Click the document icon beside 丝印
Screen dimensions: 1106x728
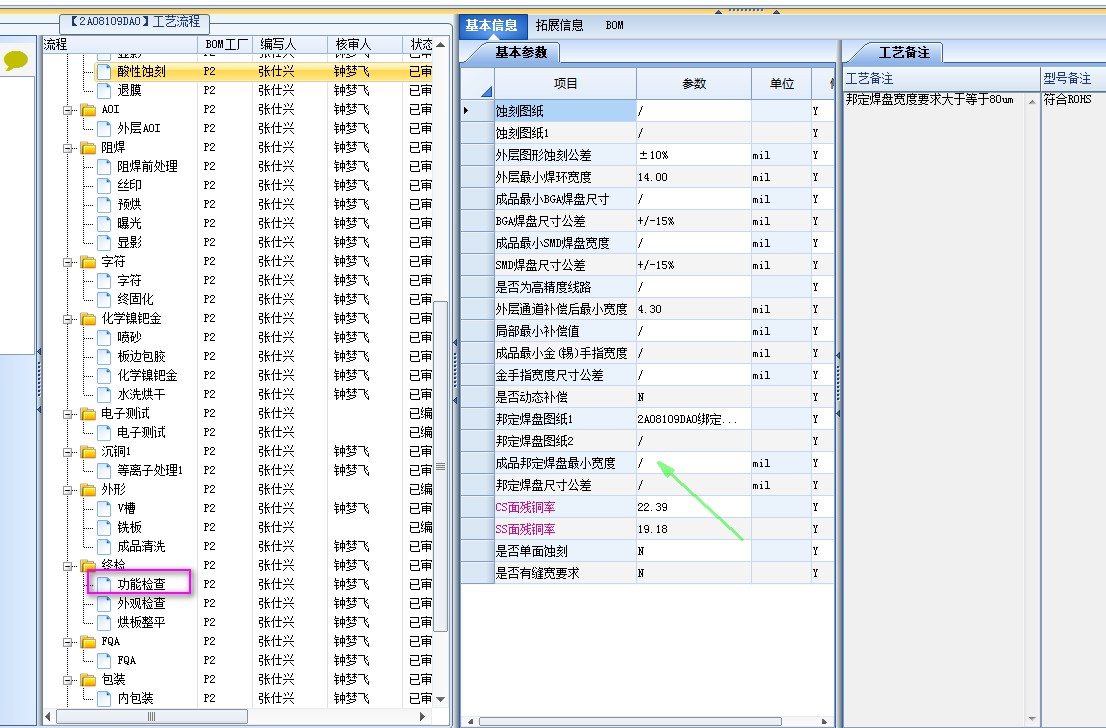[x=104, y=186]
